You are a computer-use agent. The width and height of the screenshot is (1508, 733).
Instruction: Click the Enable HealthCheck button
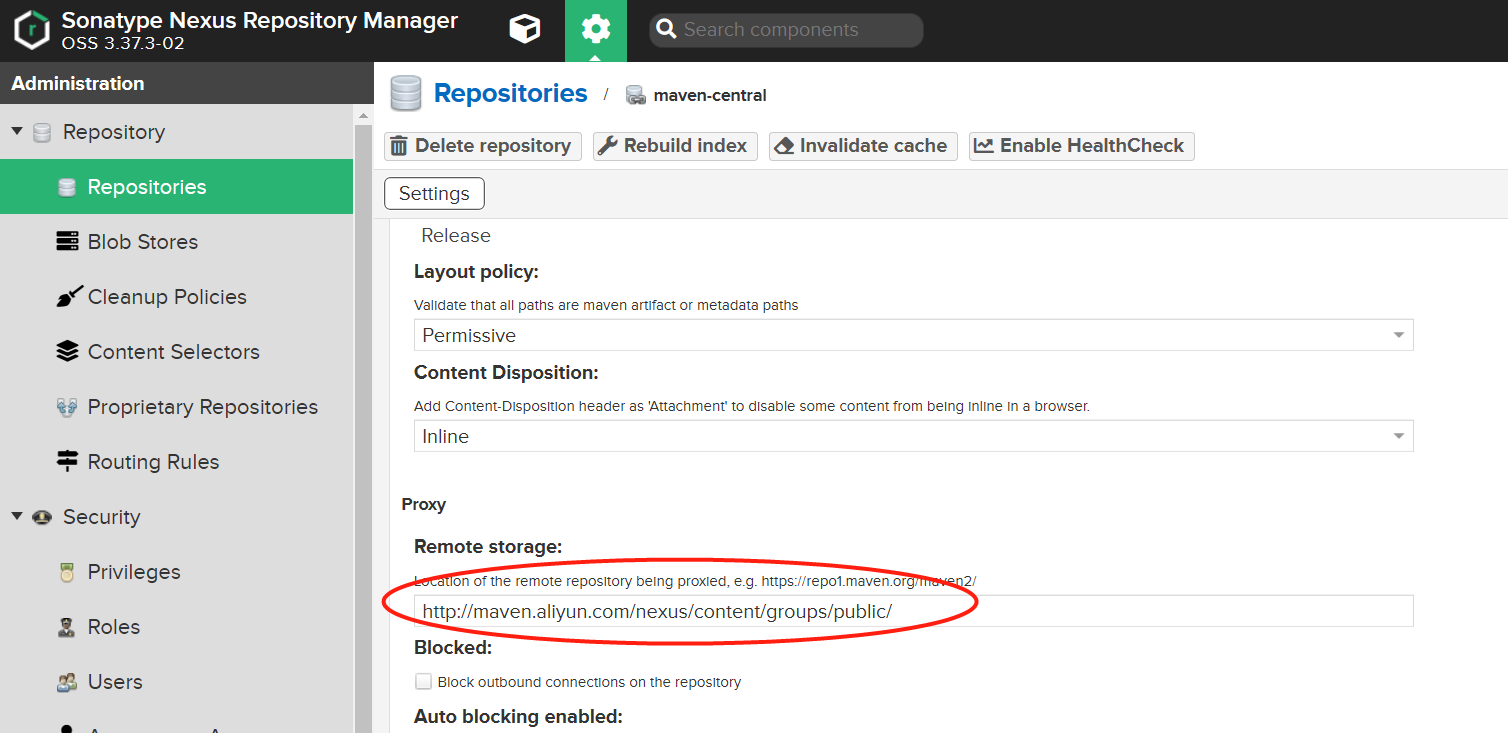pyautogui.click(x=1081, y=146)
